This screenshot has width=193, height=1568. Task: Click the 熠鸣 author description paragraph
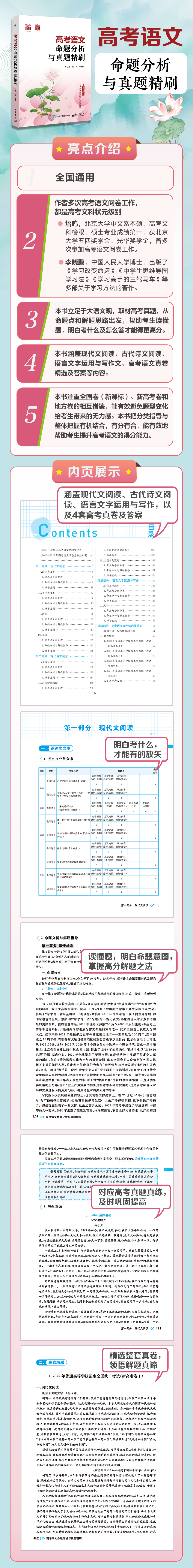pyautogui.click(x=117, y=236)
